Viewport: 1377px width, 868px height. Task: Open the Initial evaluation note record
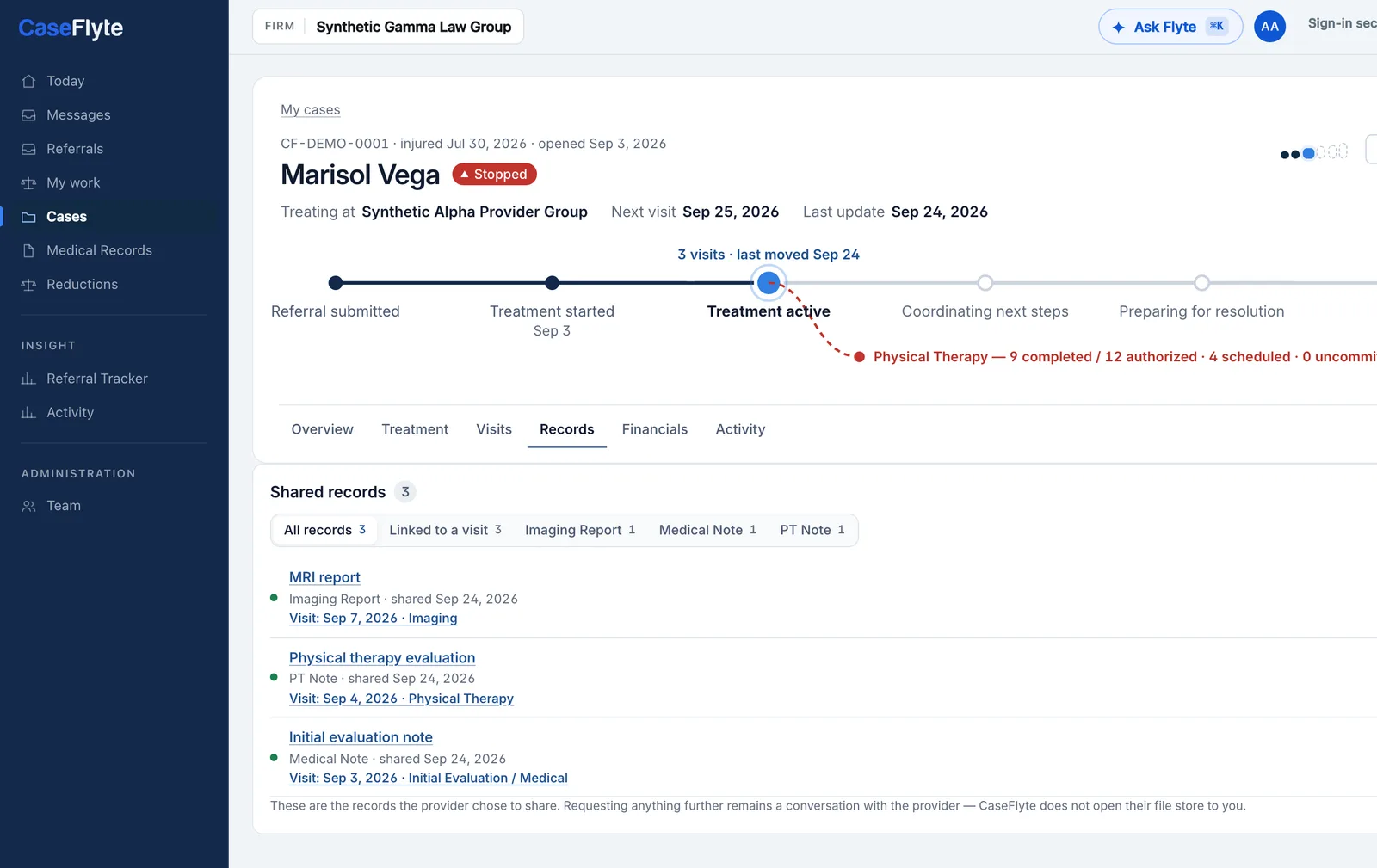click(361, 737)
